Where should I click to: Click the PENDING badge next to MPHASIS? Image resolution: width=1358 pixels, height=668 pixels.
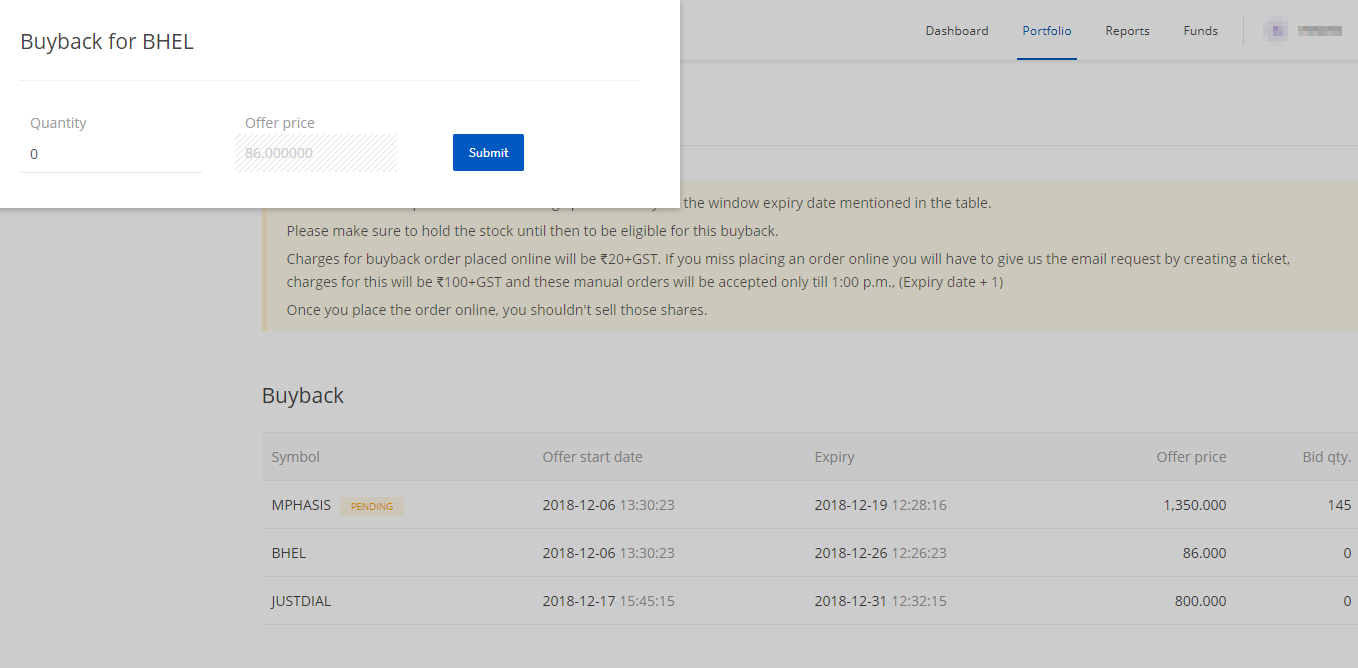(x=372, y=506)
